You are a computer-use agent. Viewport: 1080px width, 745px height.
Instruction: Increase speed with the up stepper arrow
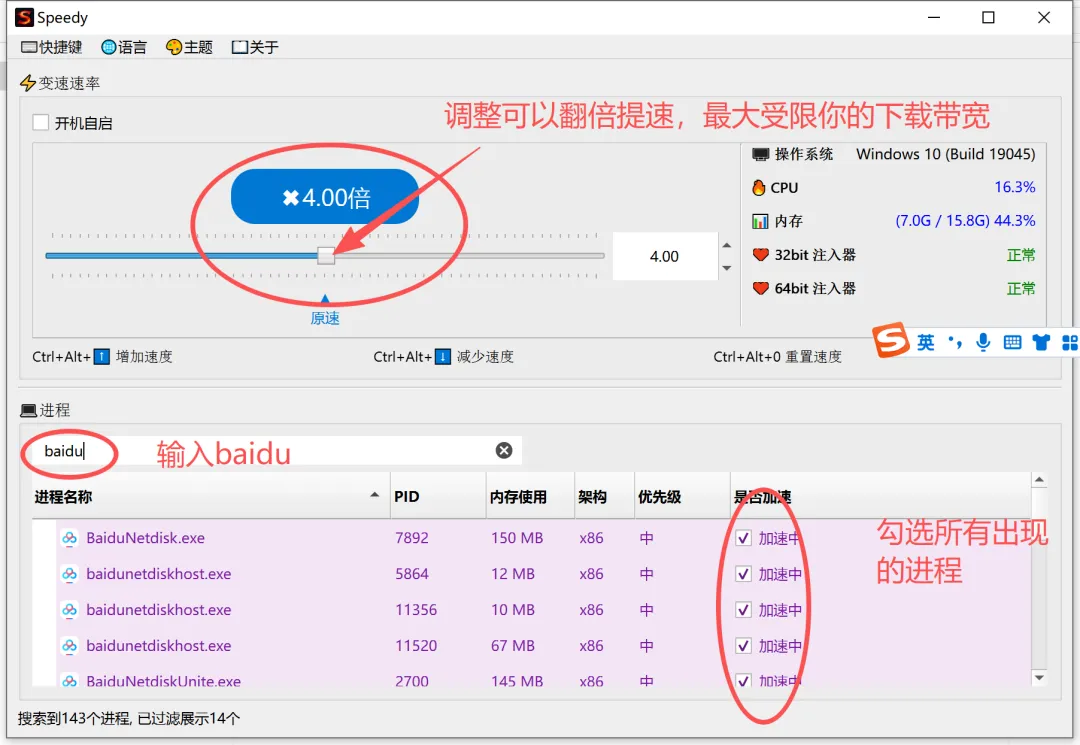727,245
